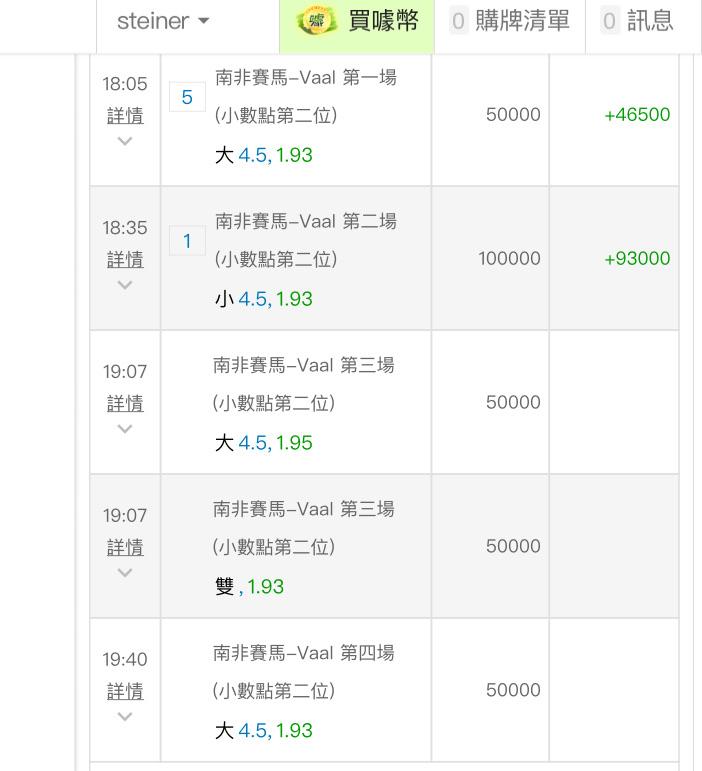Click the coin icon beside 買噱幣
This screenshot has width=702, height=771.
(317, 21)
